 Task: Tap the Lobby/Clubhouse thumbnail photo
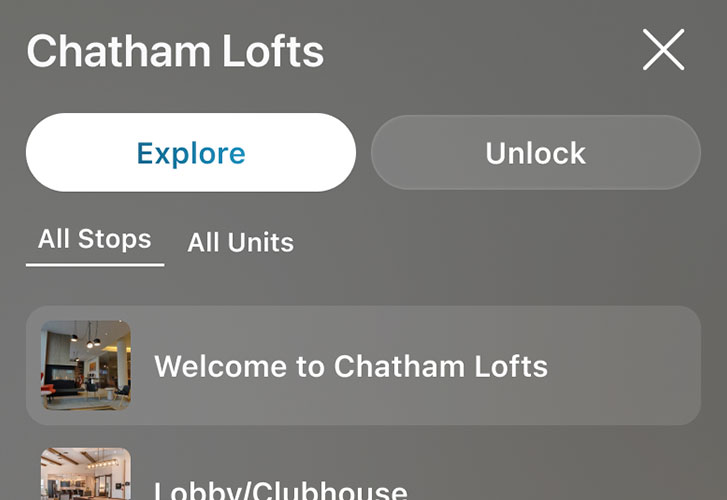pos(86,474)
